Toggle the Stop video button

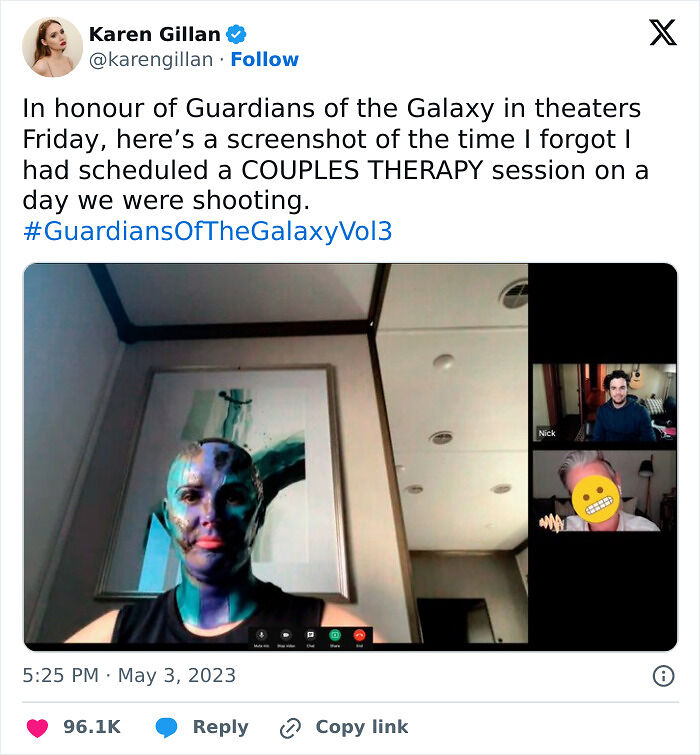point(286,635)
